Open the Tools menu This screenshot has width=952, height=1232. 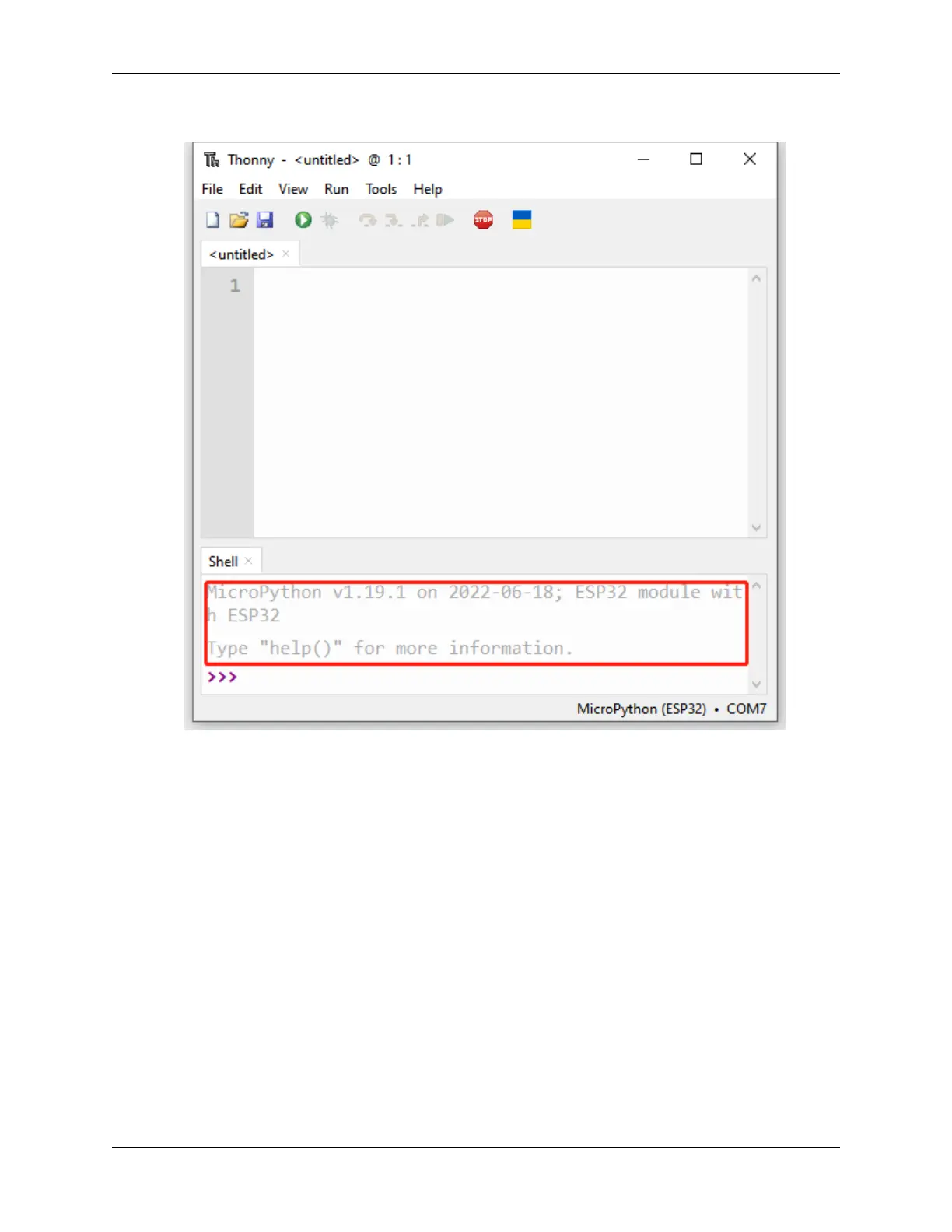(x=381, y=189)
